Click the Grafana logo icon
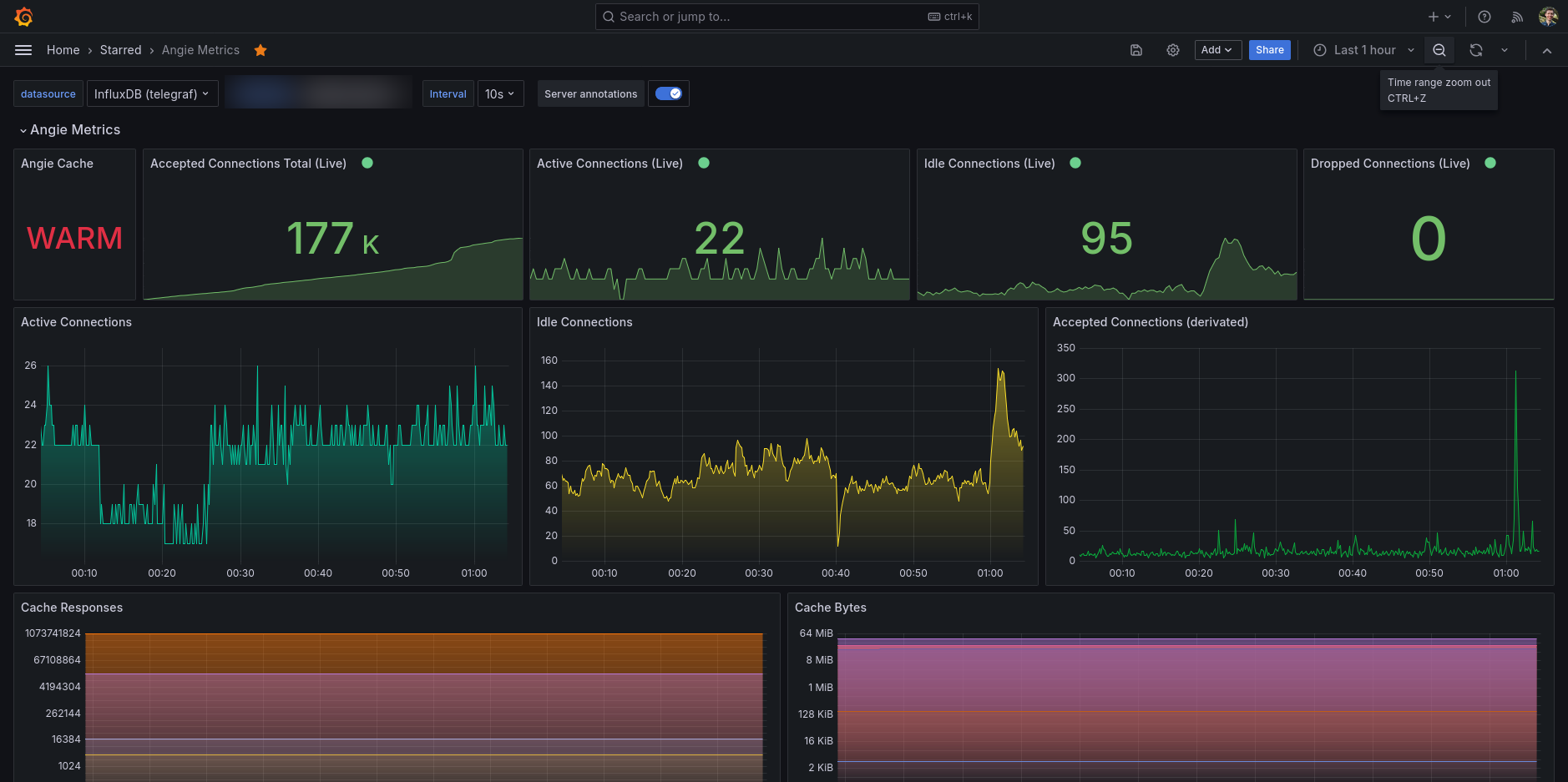The height and width of the screenshot is (782, 1568). [23, 17]
